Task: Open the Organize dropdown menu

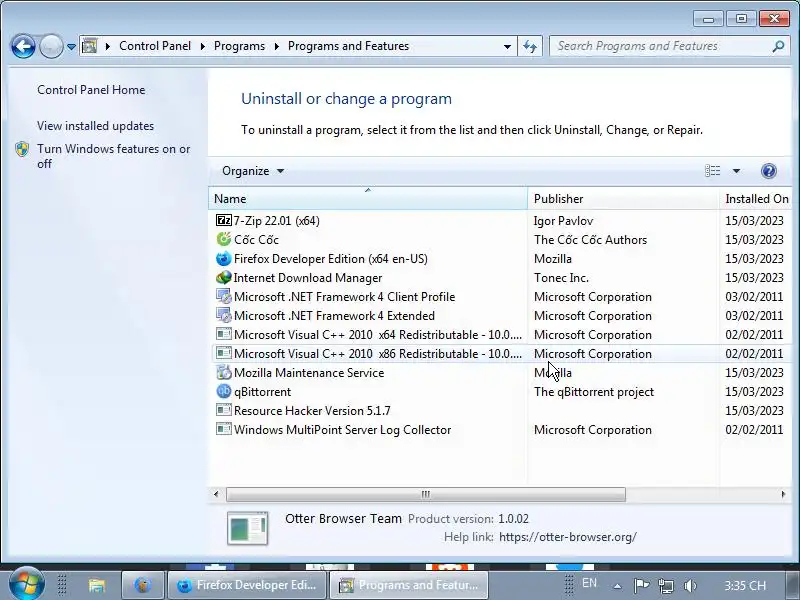Action: (253, 171)
